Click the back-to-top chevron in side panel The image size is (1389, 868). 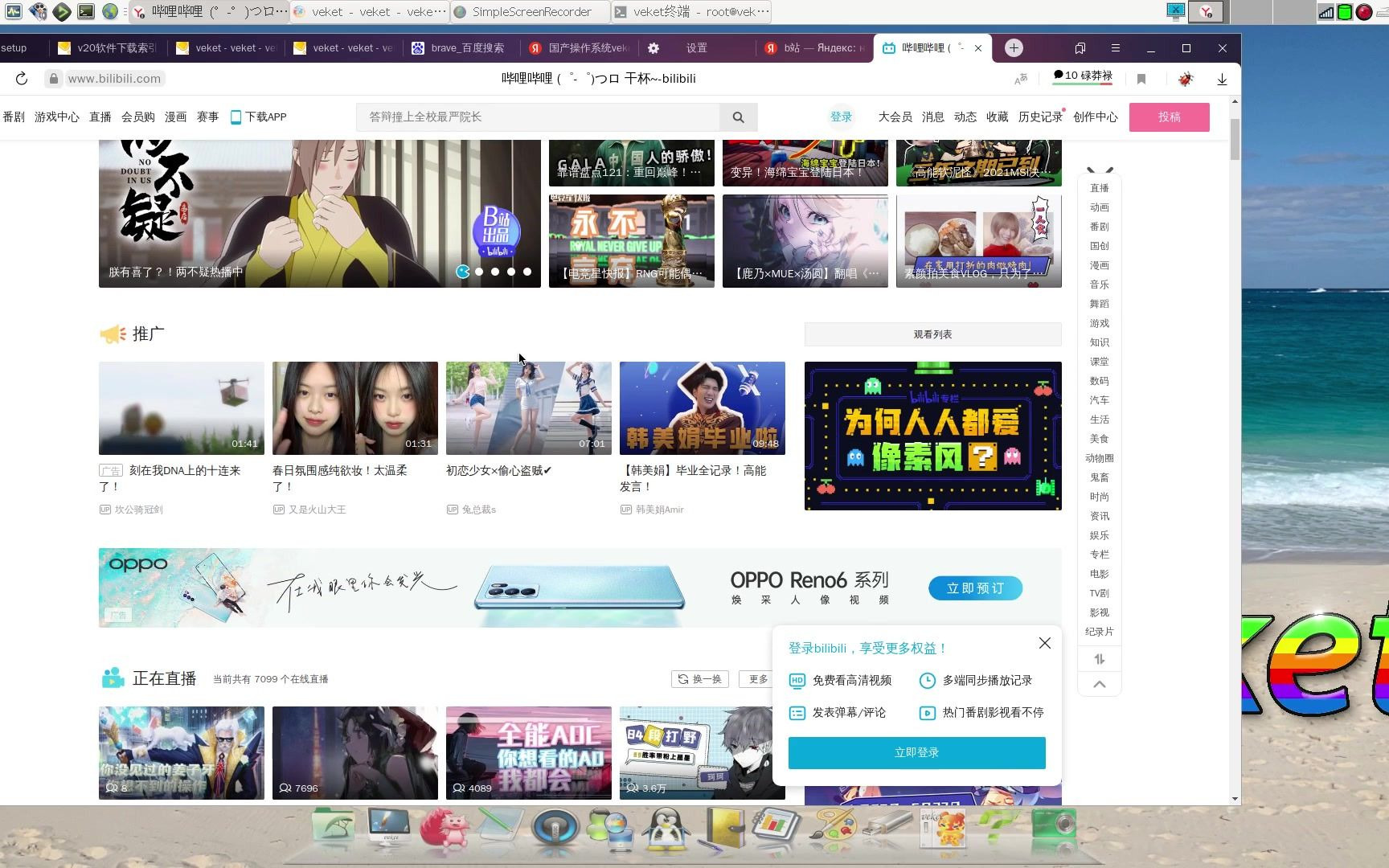click(1099, 684)
